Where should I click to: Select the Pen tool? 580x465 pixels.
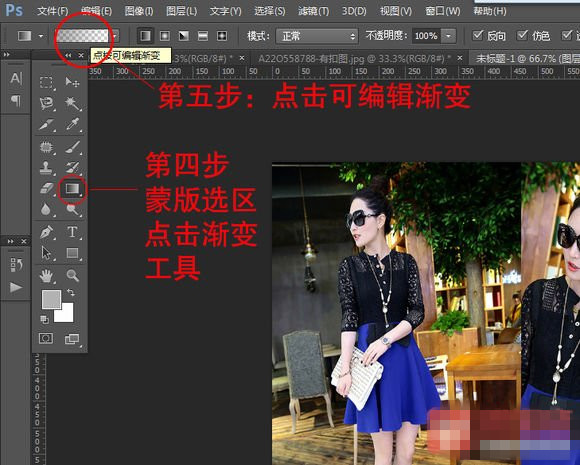click(46, 232)
